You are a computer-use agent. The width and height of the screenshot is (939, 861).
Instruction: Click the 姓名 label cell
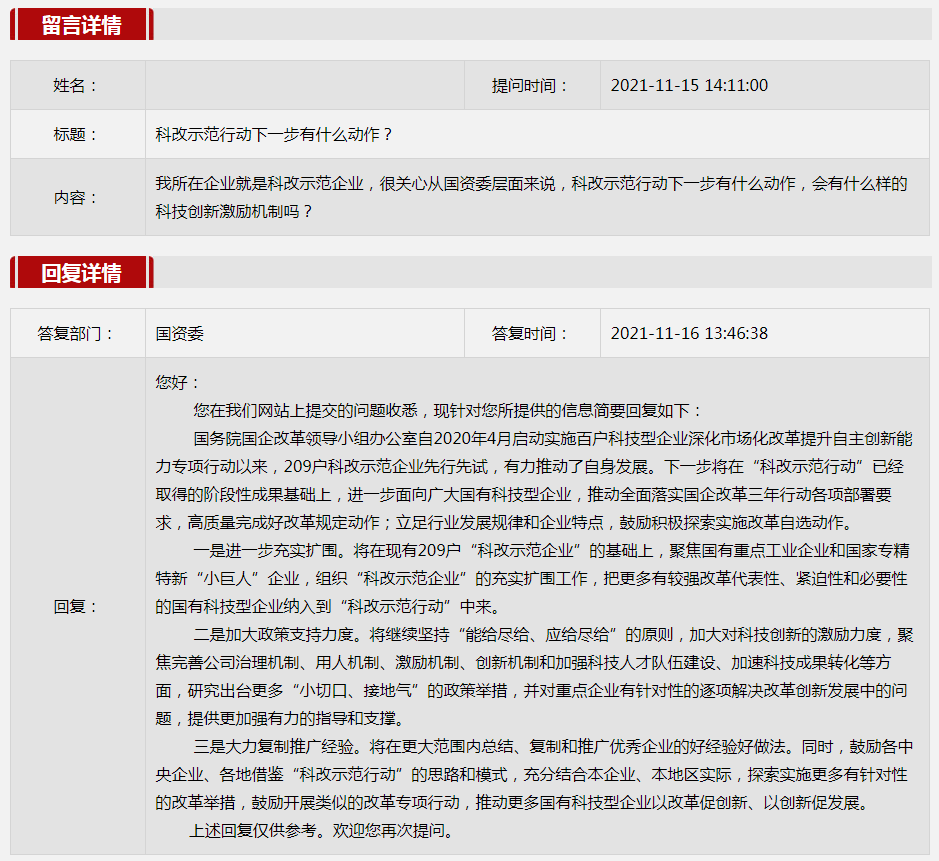[x=77, y=85]
